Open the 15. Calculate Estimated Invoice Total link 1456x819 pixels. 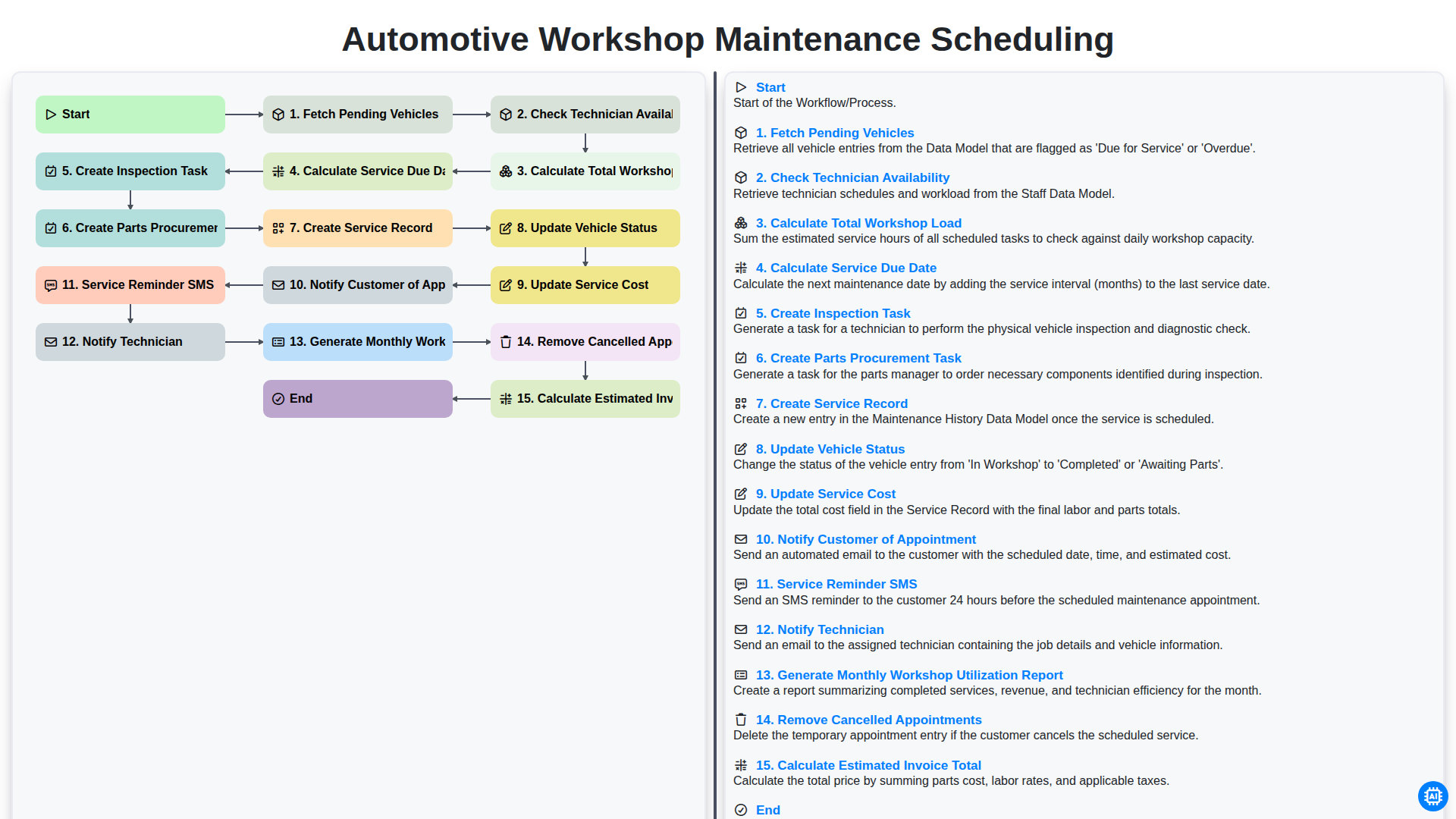pos(868,765)
